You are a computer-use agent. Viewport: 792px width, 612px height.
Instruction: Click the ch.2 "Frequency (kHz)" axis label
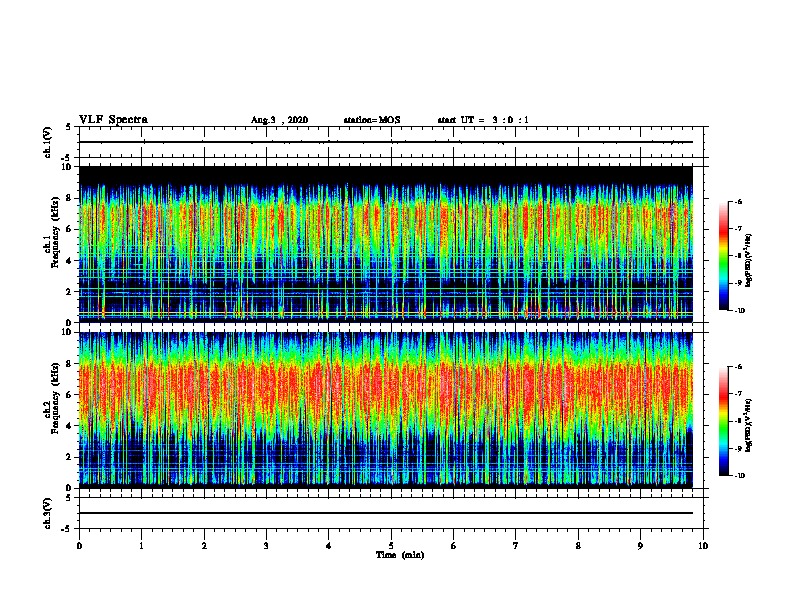click(x=55, y=398)
